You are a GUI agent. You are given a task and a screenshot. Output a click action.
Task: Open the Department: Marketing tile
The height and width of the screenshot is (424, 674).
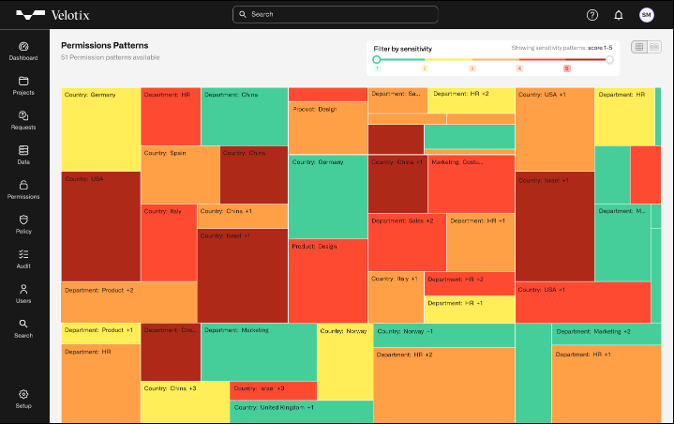point(259,352)
